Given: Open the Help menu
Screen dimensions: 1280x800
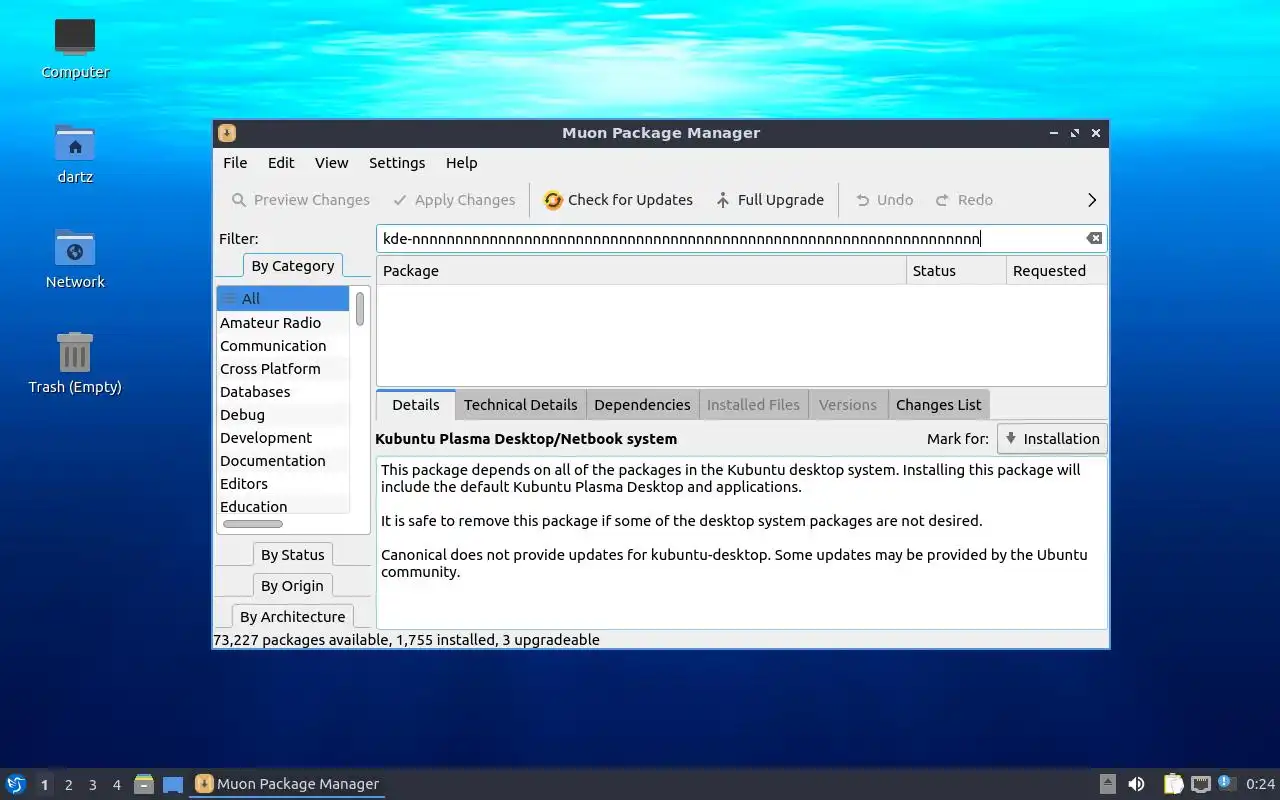Looking at the screenshot, I should (x=461, y=163).
